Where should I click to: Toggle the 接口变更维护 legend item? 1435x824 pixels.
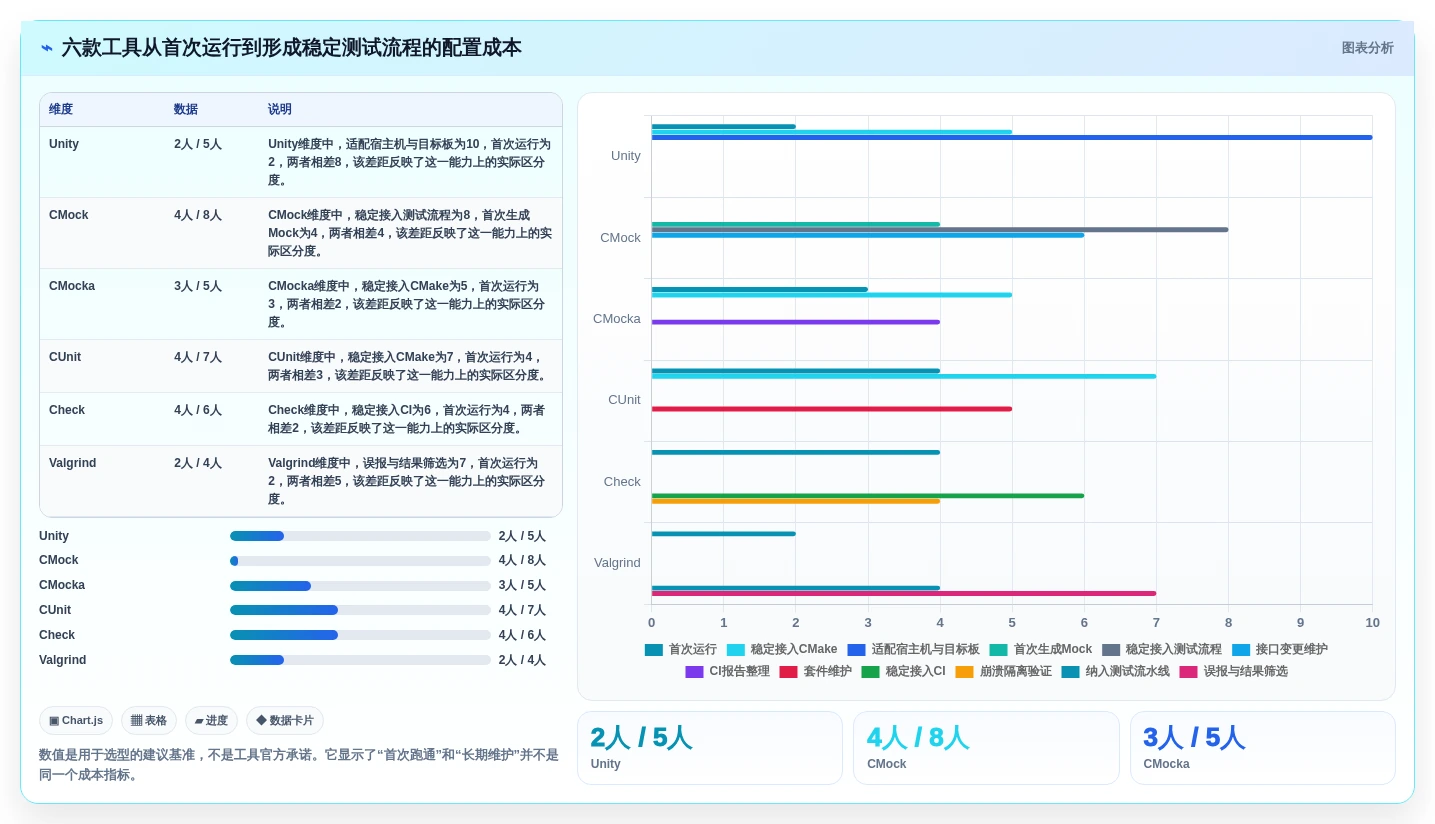(x=1280, y=650)
